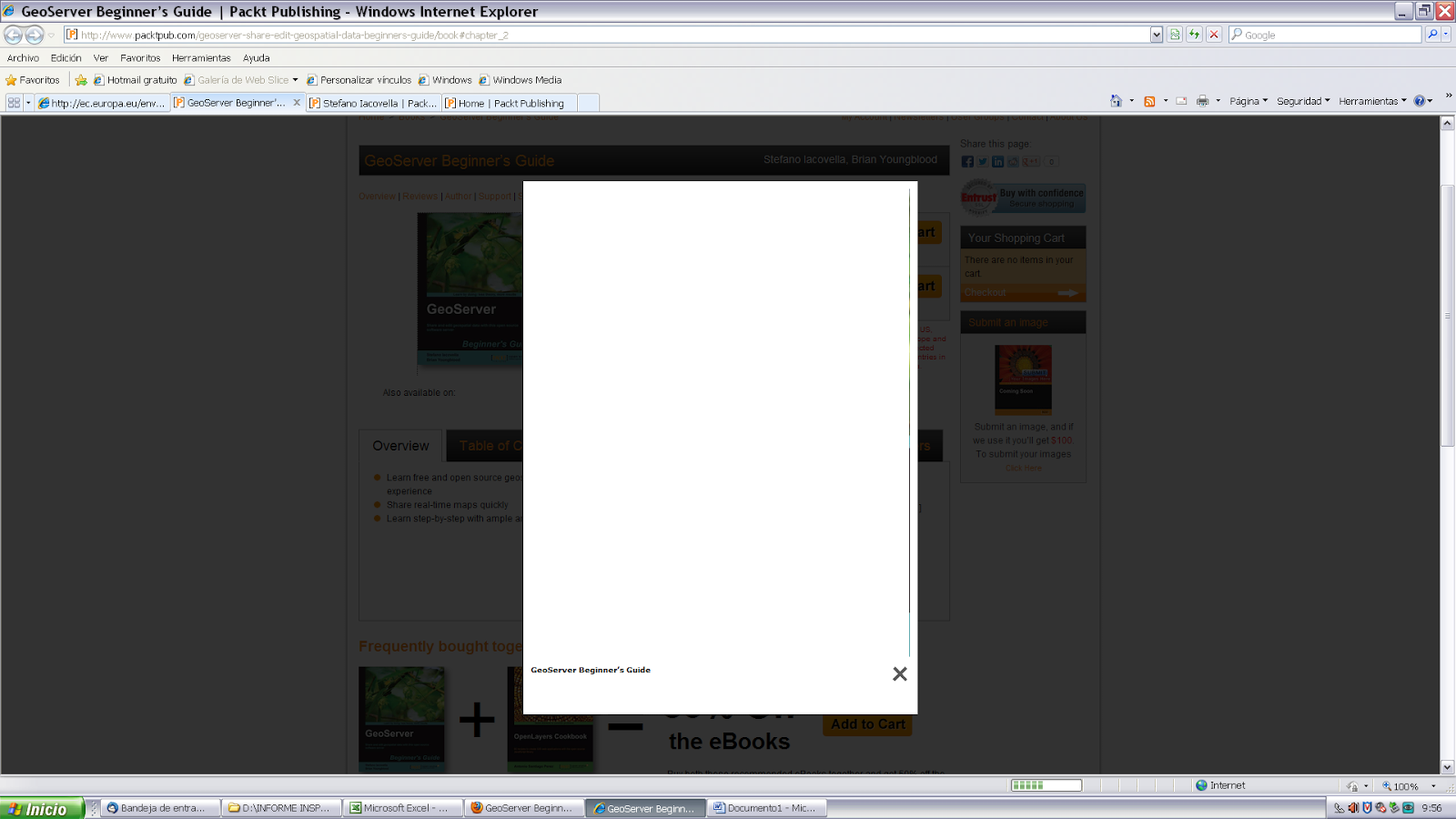Click the page vertical scrollbar thumb

coord(1447,316)
